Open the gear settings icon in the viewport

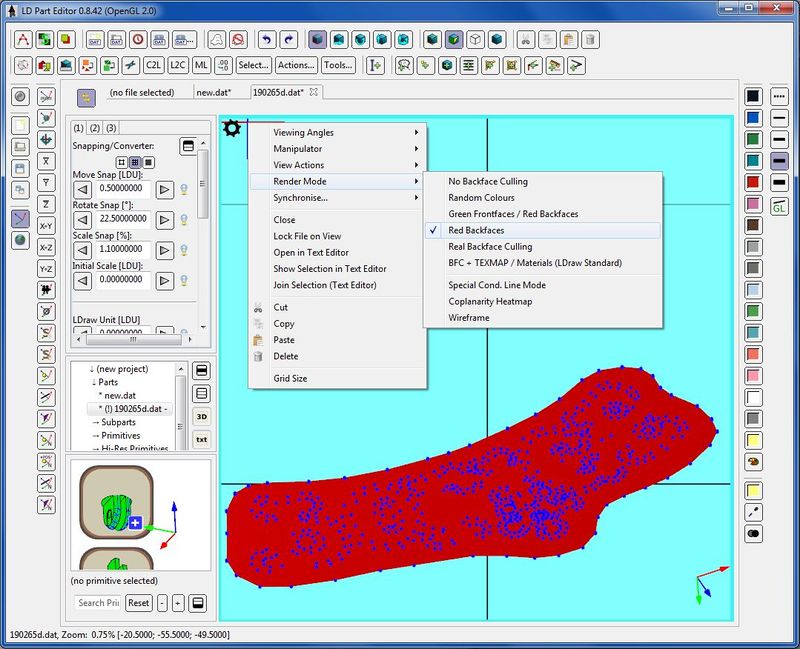232,128
